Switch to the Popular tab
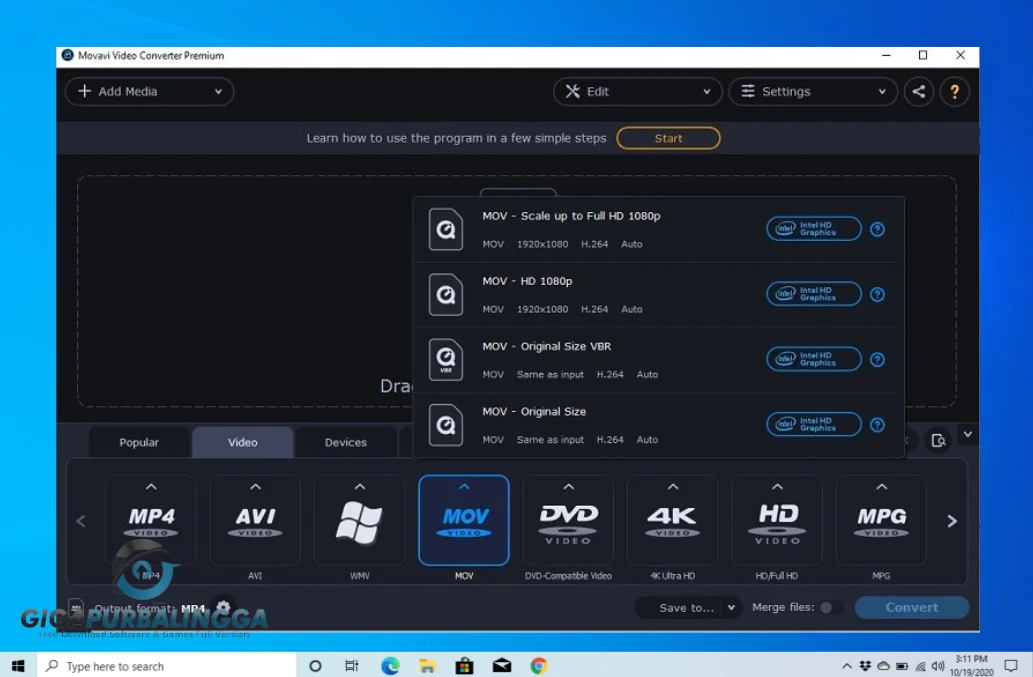 [139, 443]
